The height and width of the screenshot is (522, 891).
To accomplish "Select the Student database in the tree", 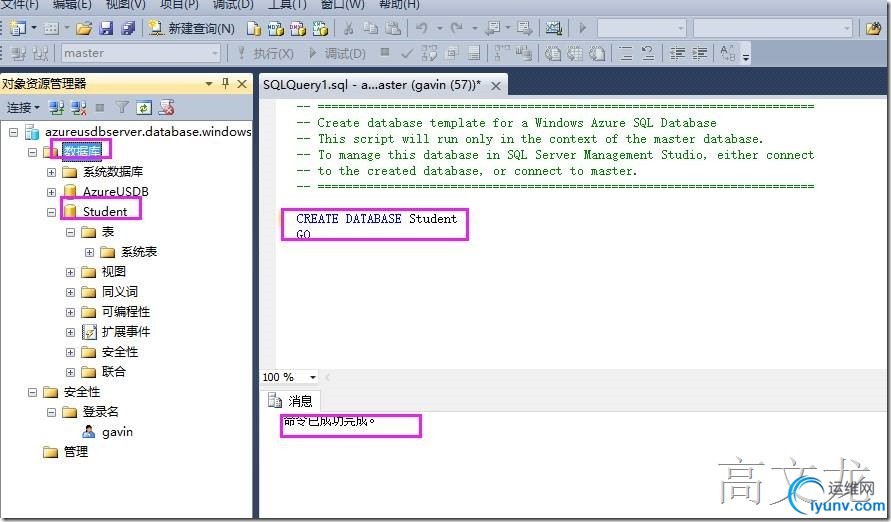I will coord(105,211).
